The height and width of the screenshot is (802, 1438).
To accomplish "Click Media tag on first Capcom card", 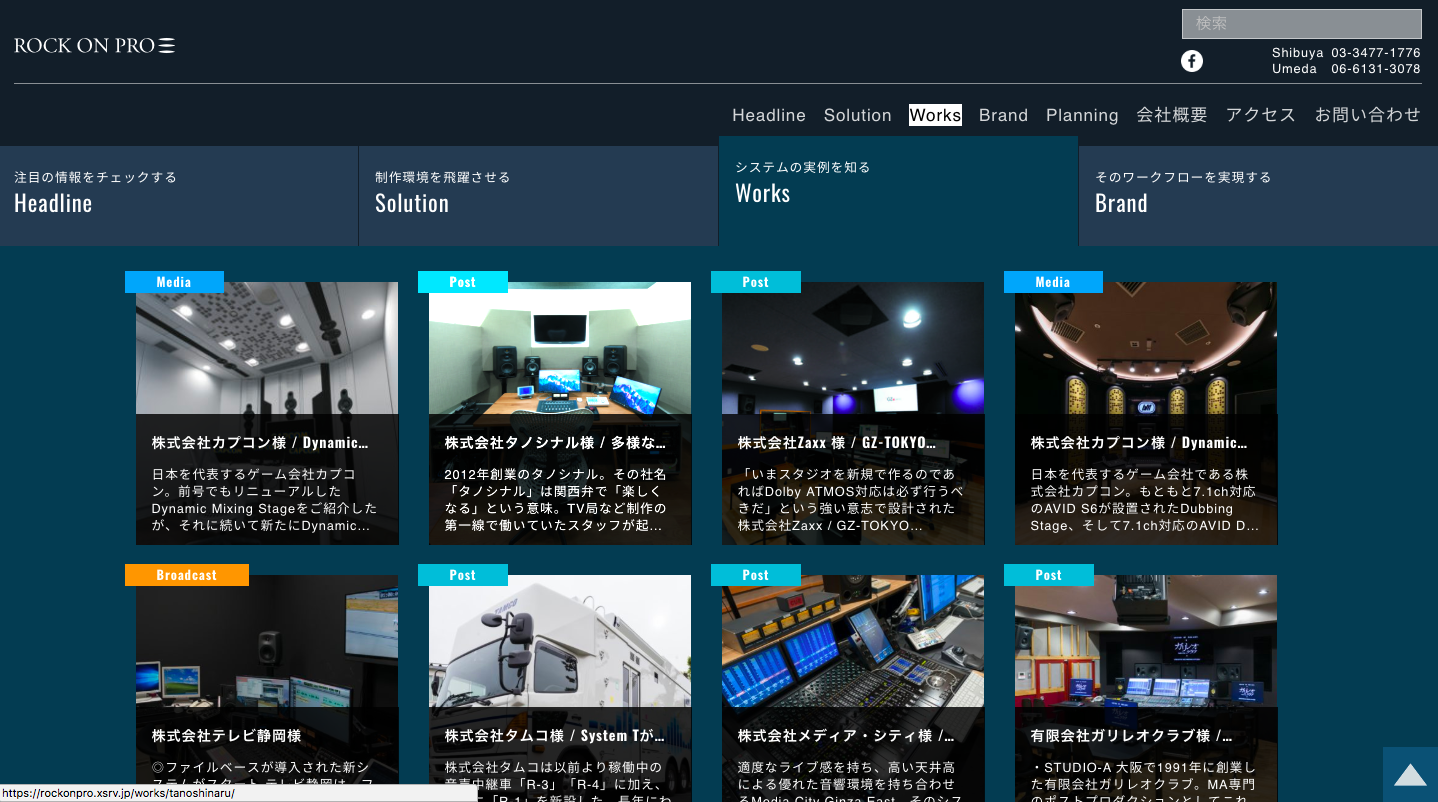I will click(174, 282).
